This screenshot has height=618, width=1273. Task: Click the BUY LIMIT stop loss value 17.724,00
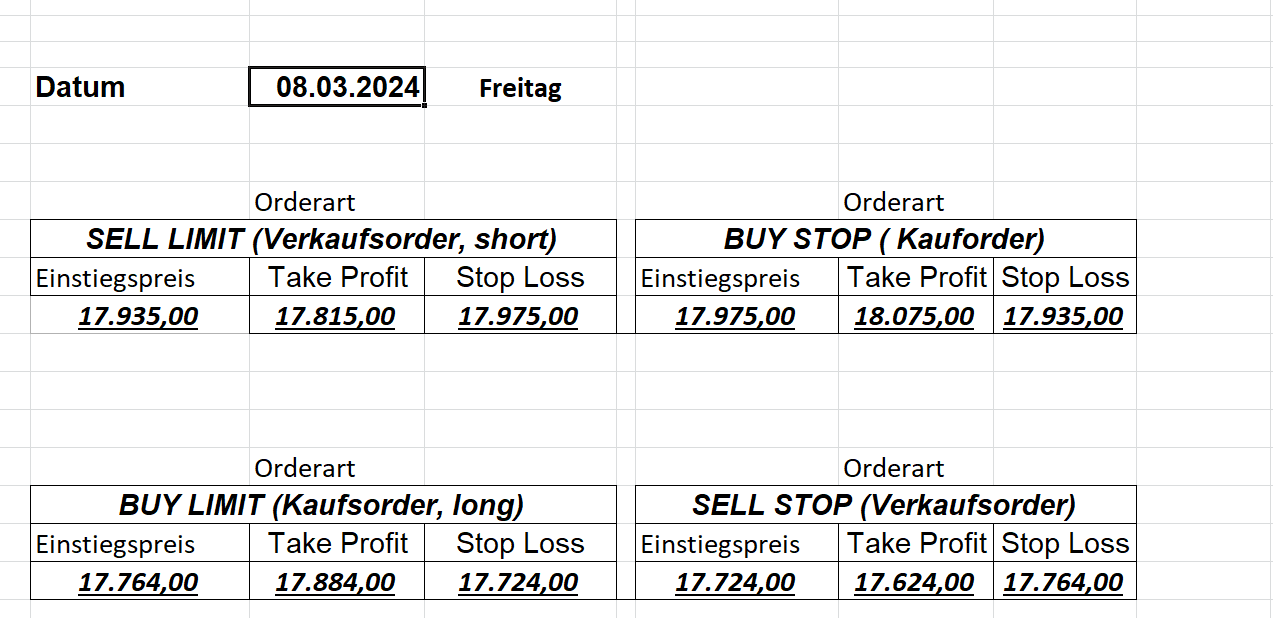pos(519,582)
